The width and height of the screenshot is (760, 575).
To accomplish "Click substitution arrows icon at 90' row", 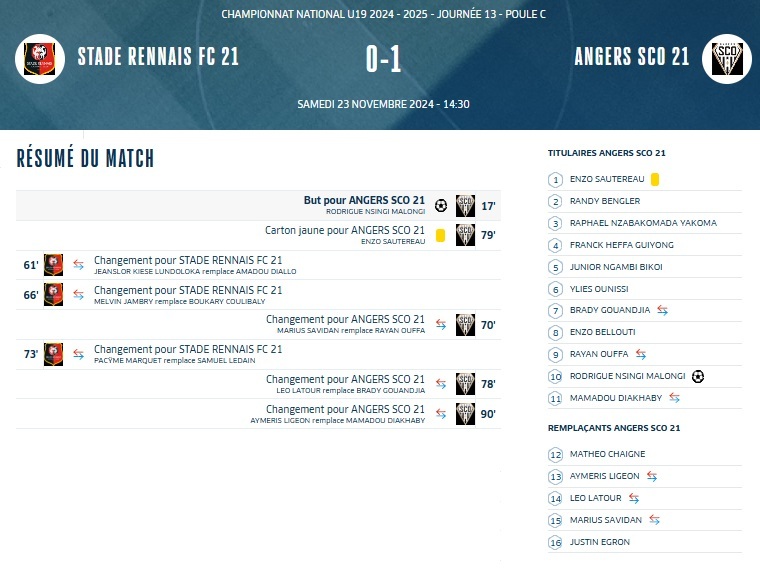I will point(441,414).
